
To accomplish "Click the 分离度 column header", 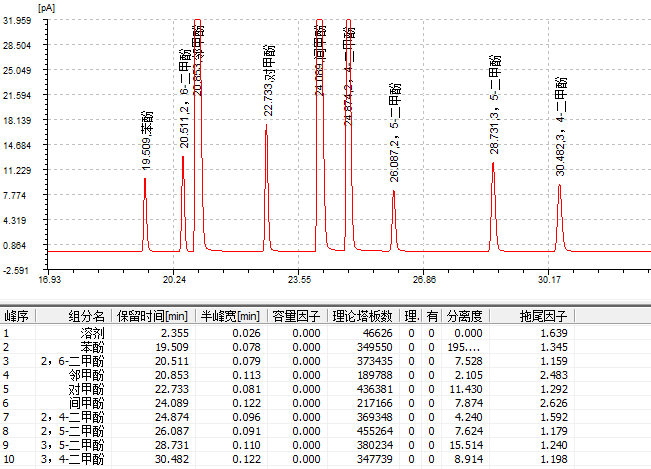I will 463,315.
